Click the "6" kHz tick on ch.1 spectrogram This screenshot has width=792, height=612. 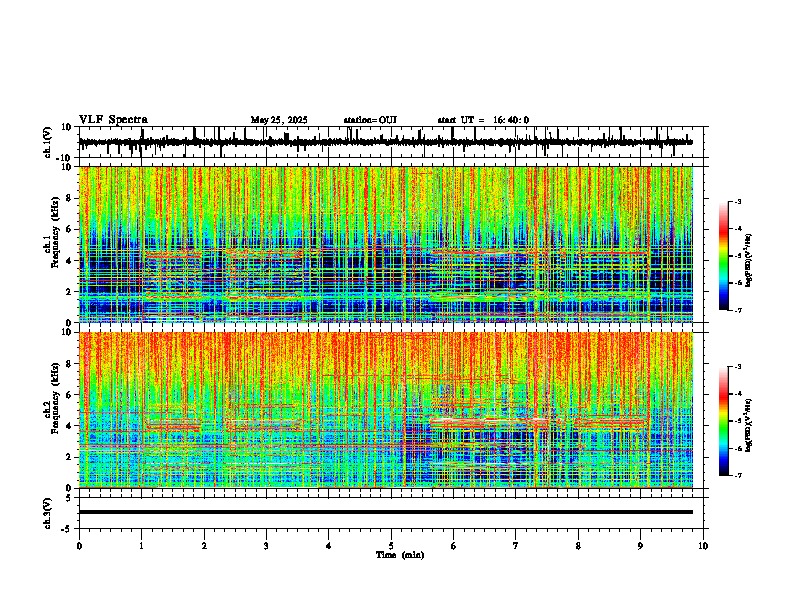(69, 229)
